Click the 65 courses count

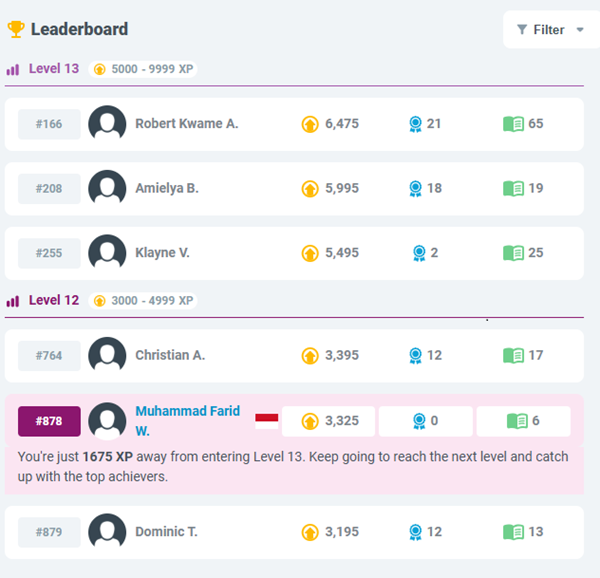click(x=536, y=124)
